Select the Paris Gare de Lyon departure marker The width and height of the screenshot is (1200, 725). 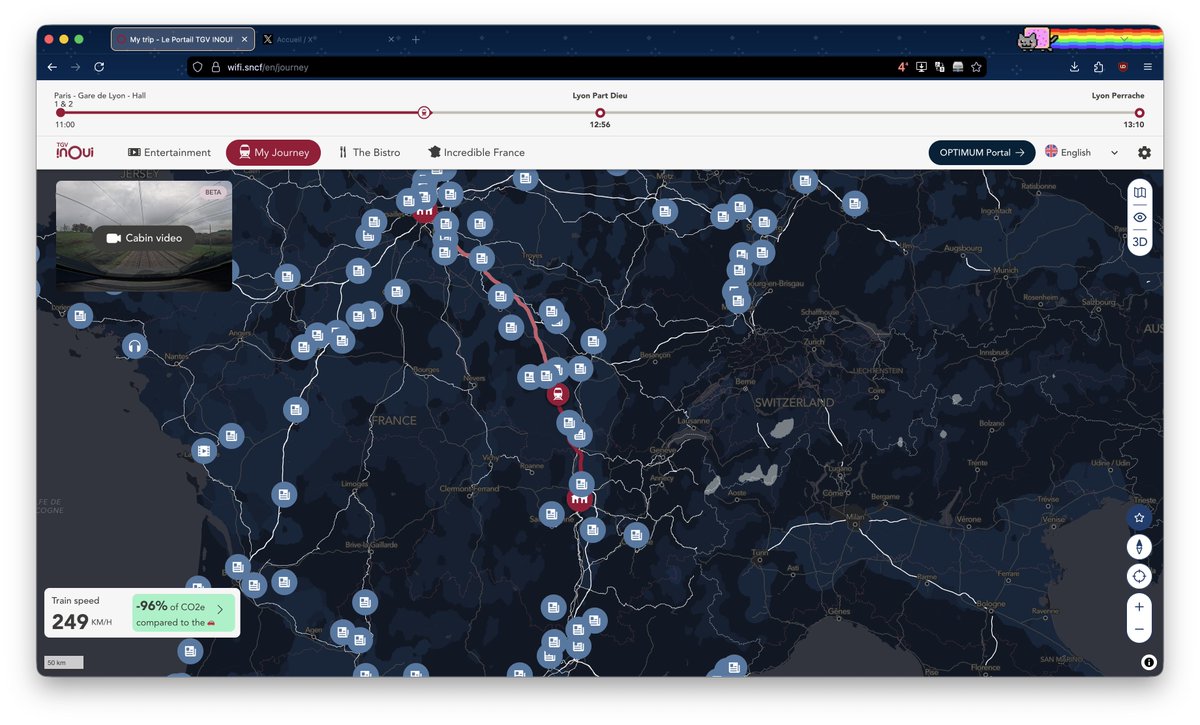coord(60,113)
